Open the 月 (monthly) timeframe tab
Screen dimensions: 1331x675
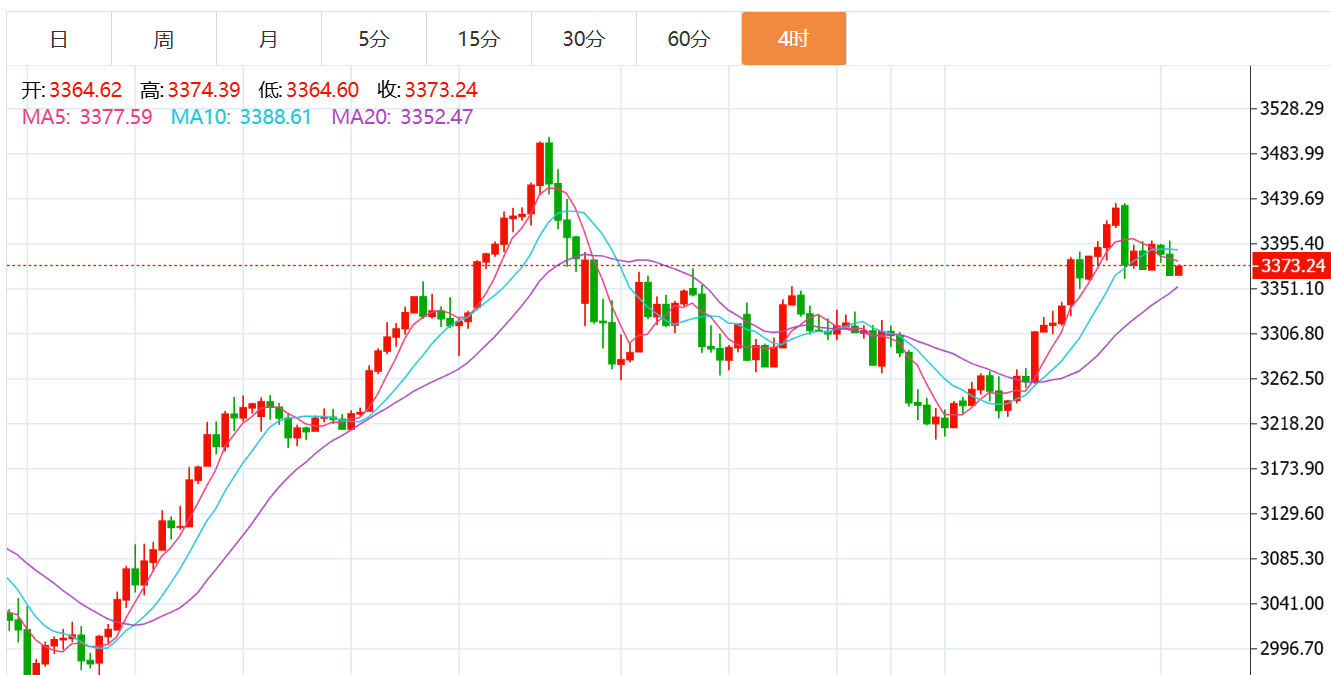[269, 39]
